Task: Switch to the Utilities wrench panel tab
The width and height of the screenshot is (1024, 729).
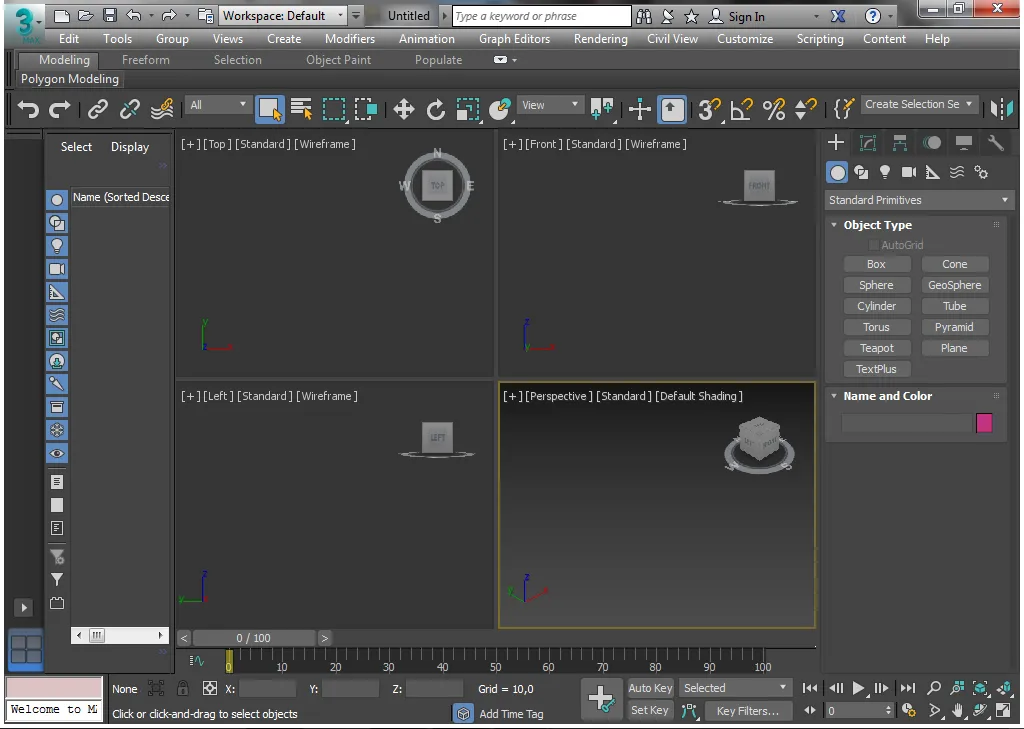Action: pyautogui.click(x=995, y=143)
